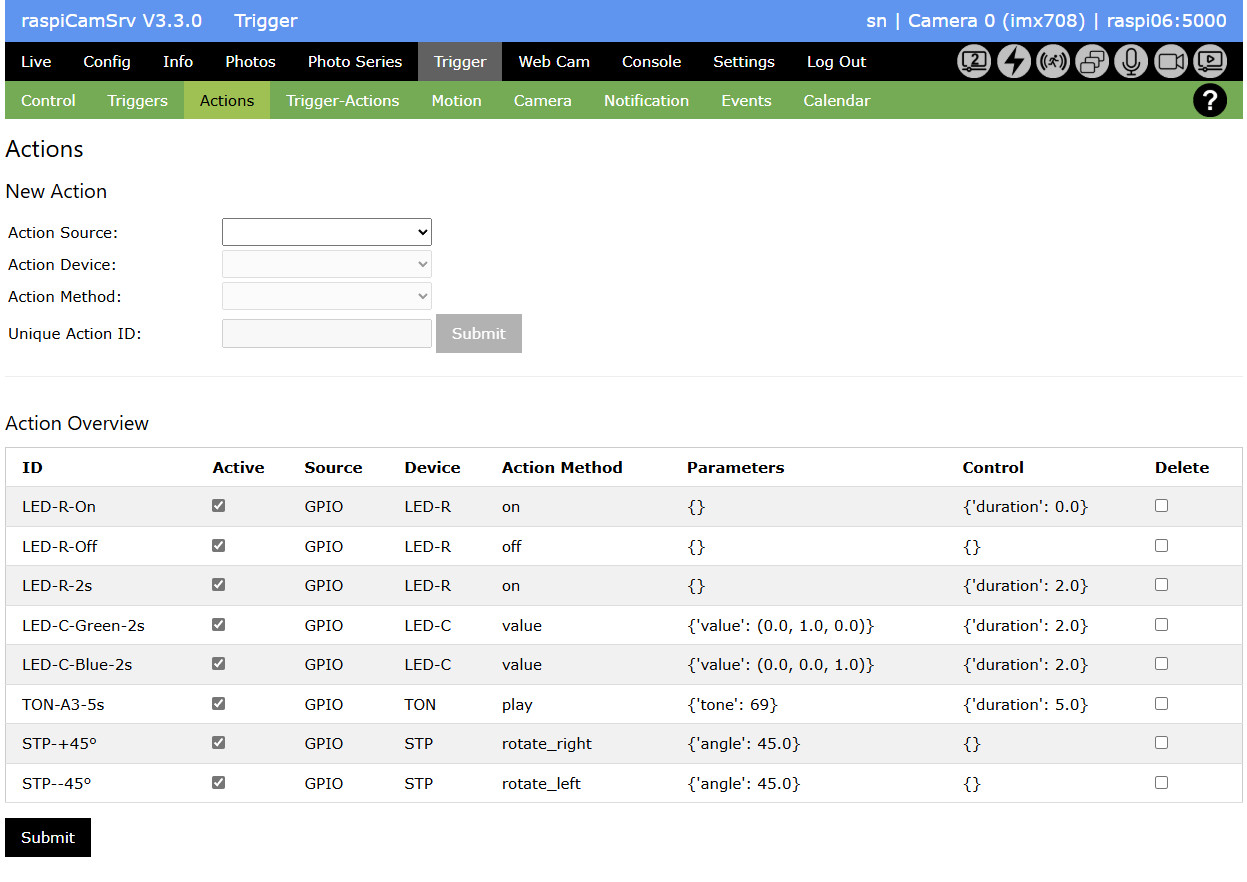Click the second stream monitor icon

click(974, 62)
